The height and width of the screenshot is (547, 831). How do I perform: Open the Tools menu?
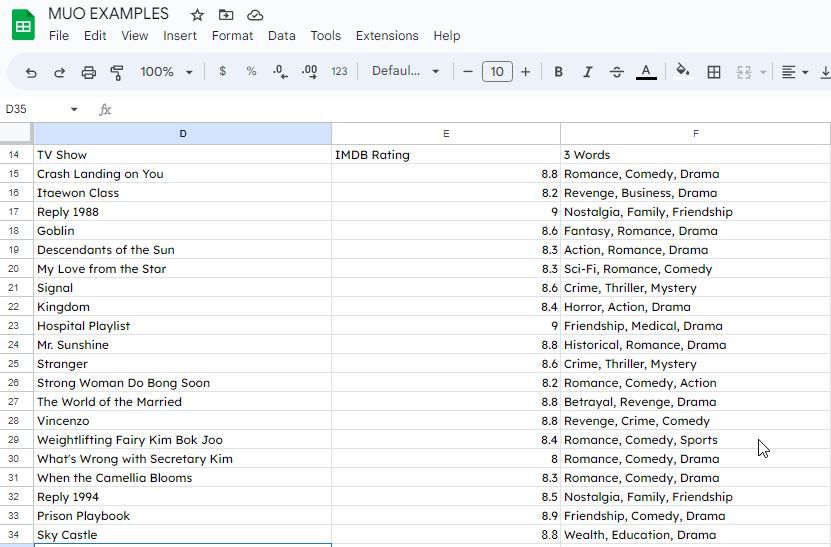point(325,36)
